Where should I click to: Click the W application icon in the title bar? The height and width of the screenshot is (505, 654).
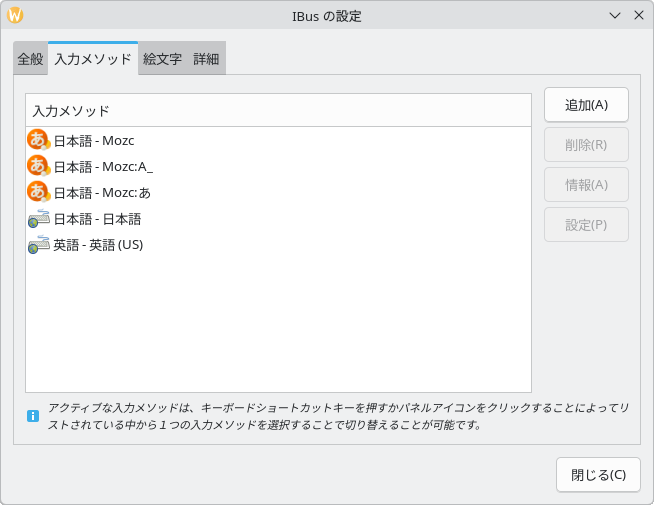pyautogui.click(x=15, y=15)
